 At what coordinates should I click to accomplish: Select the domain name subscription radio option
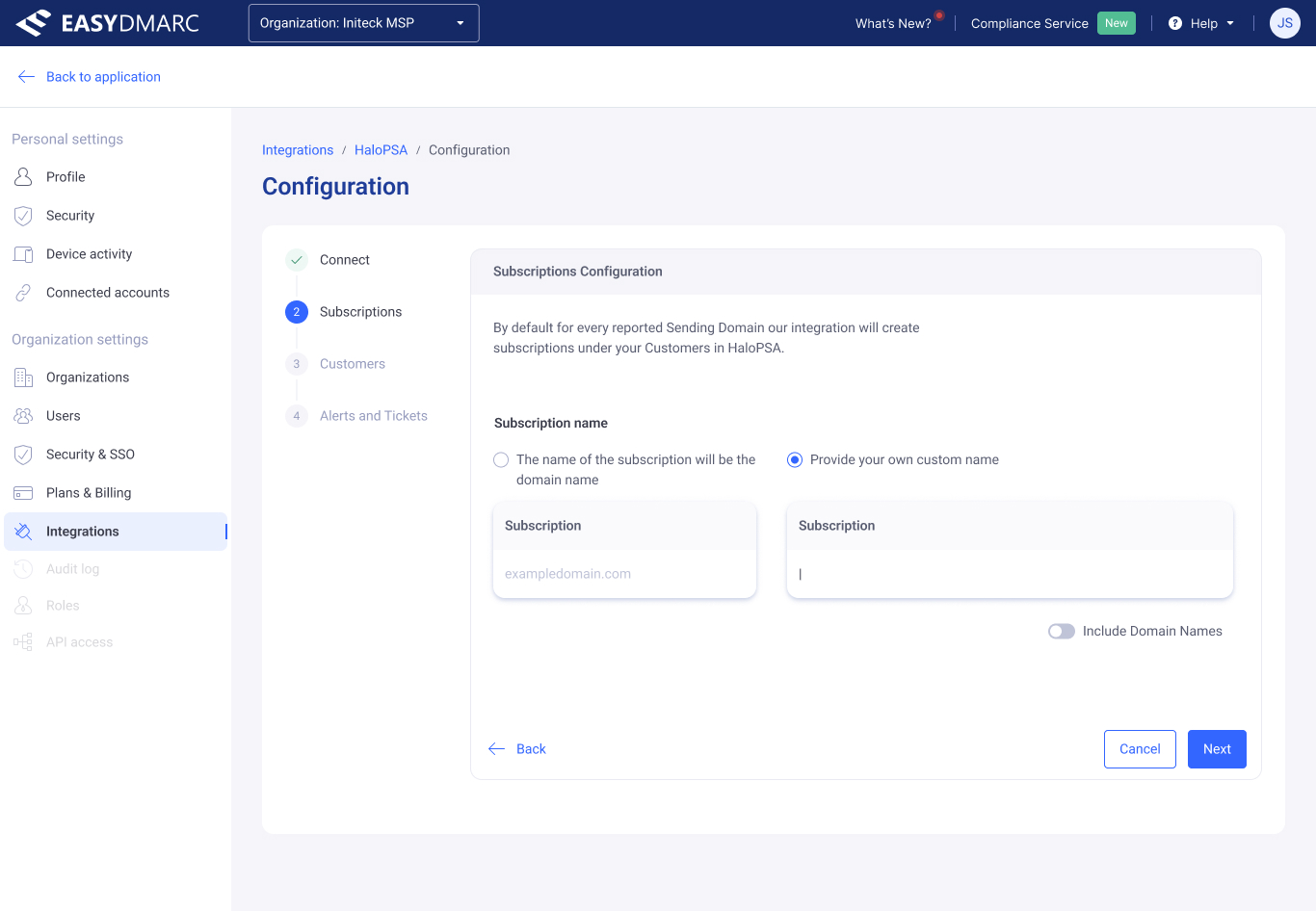point(501,460)
